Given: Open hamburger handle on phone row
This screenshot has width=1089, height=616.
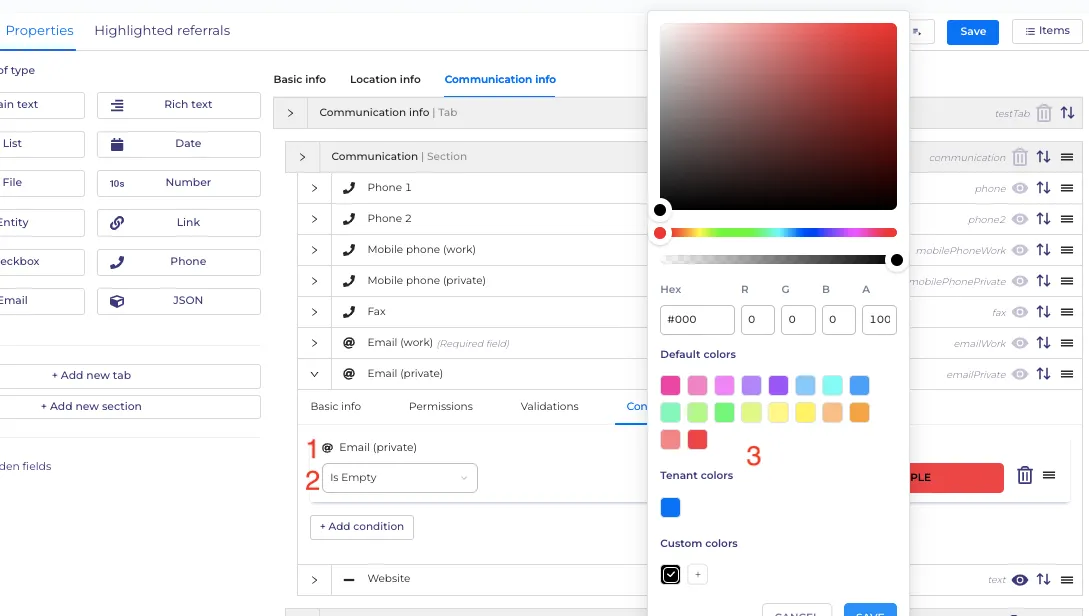Looking at the screenshot, I should [x=1067, y=188].
